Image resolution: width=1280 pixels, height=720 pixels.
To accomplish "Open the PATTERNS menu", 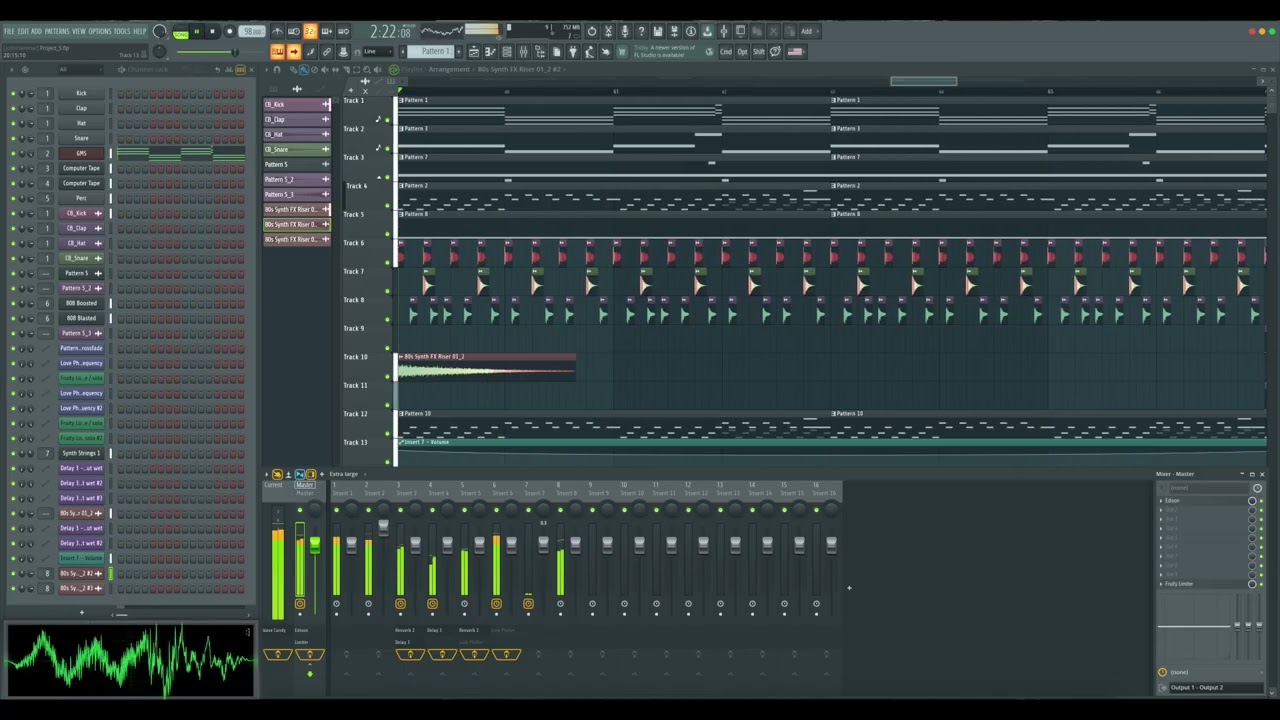I will tap(57, 32).
